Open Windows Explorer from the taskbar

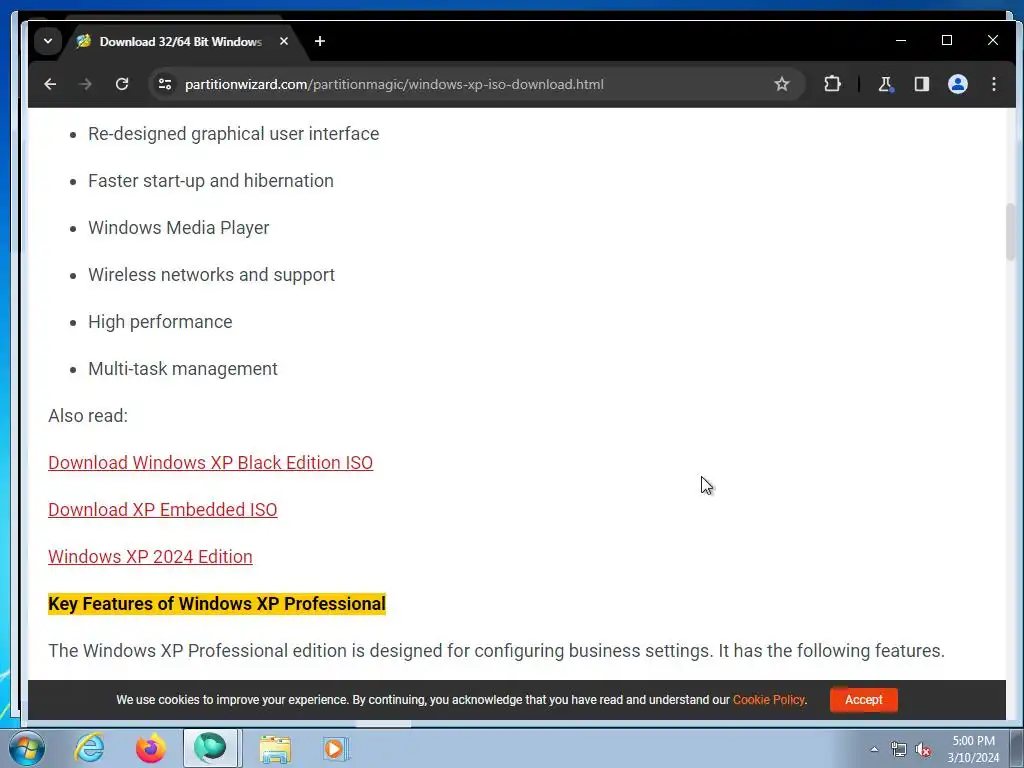coord(275,748)
